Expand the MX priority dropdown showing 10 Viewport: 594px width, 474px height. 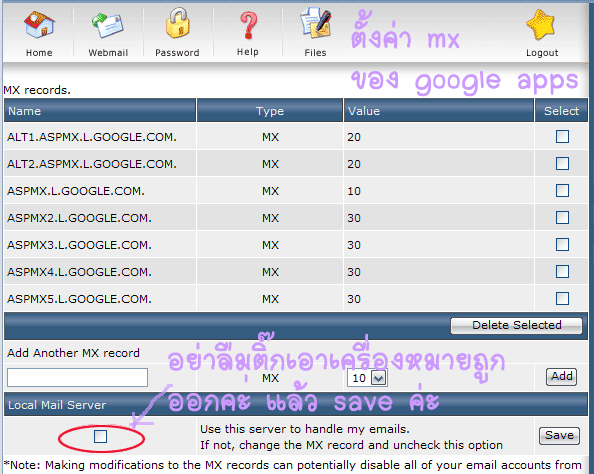[x=367, y=378]
